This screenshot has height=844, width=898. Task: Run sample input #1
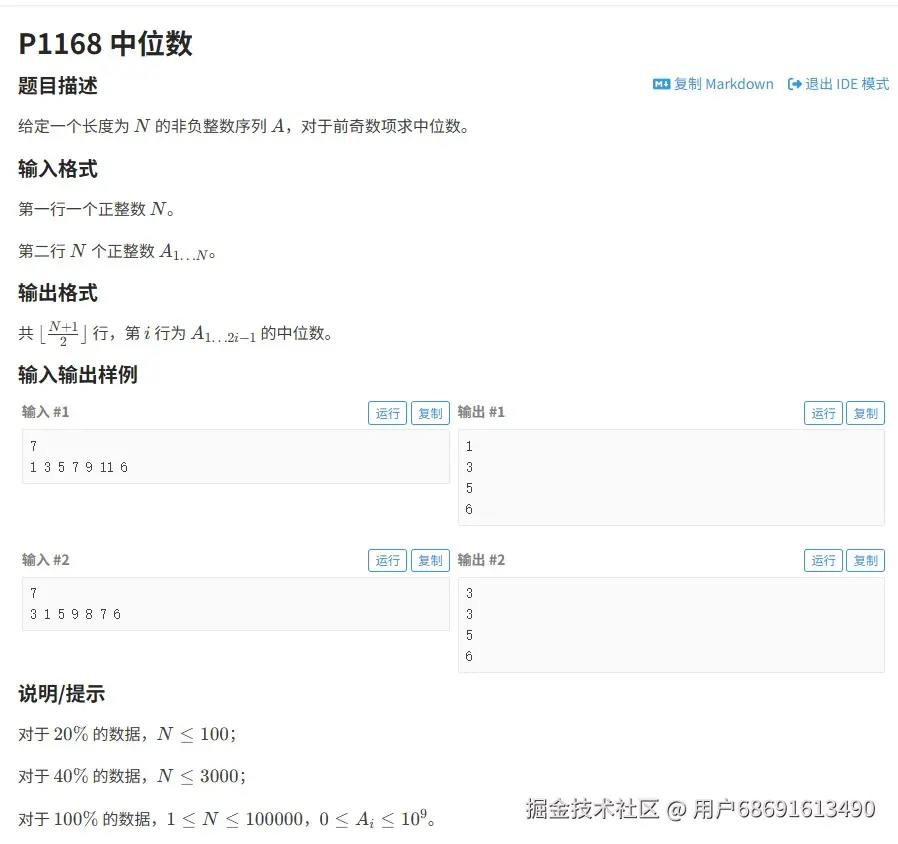pos(388,412)
